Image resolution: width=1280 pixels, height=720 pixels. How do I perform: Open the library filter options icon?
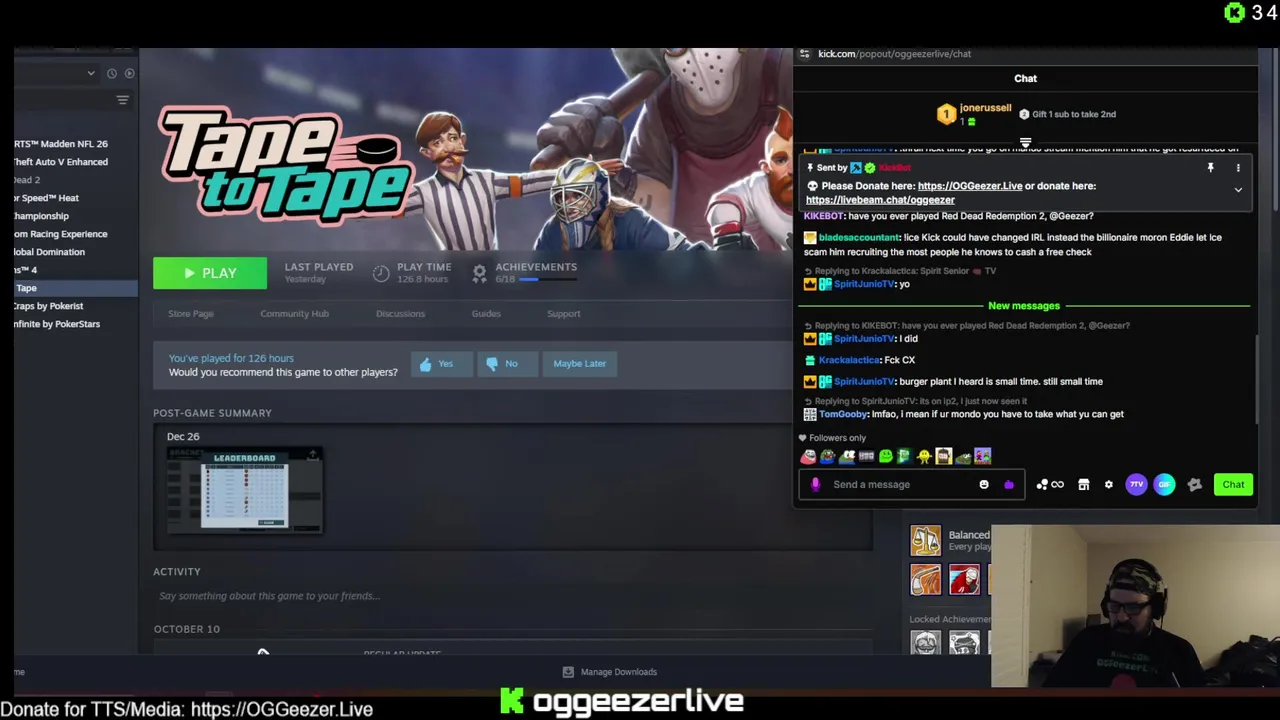tap(122, 100)
